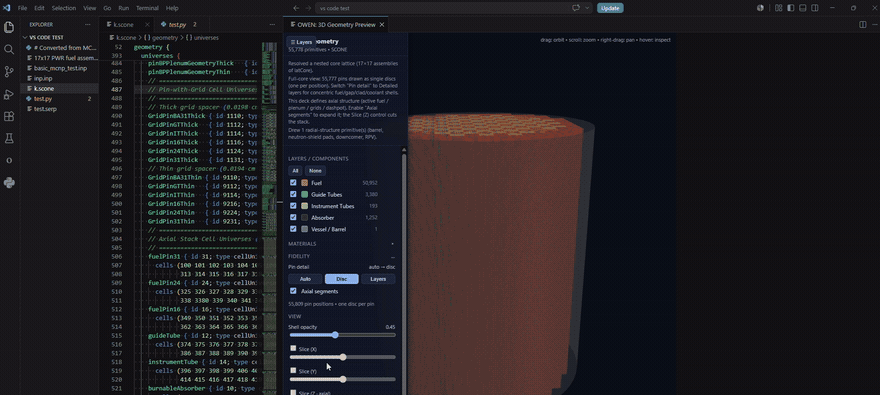
Task: Toggle the Absorber layer checkbox
Action: tap(293, 217)
